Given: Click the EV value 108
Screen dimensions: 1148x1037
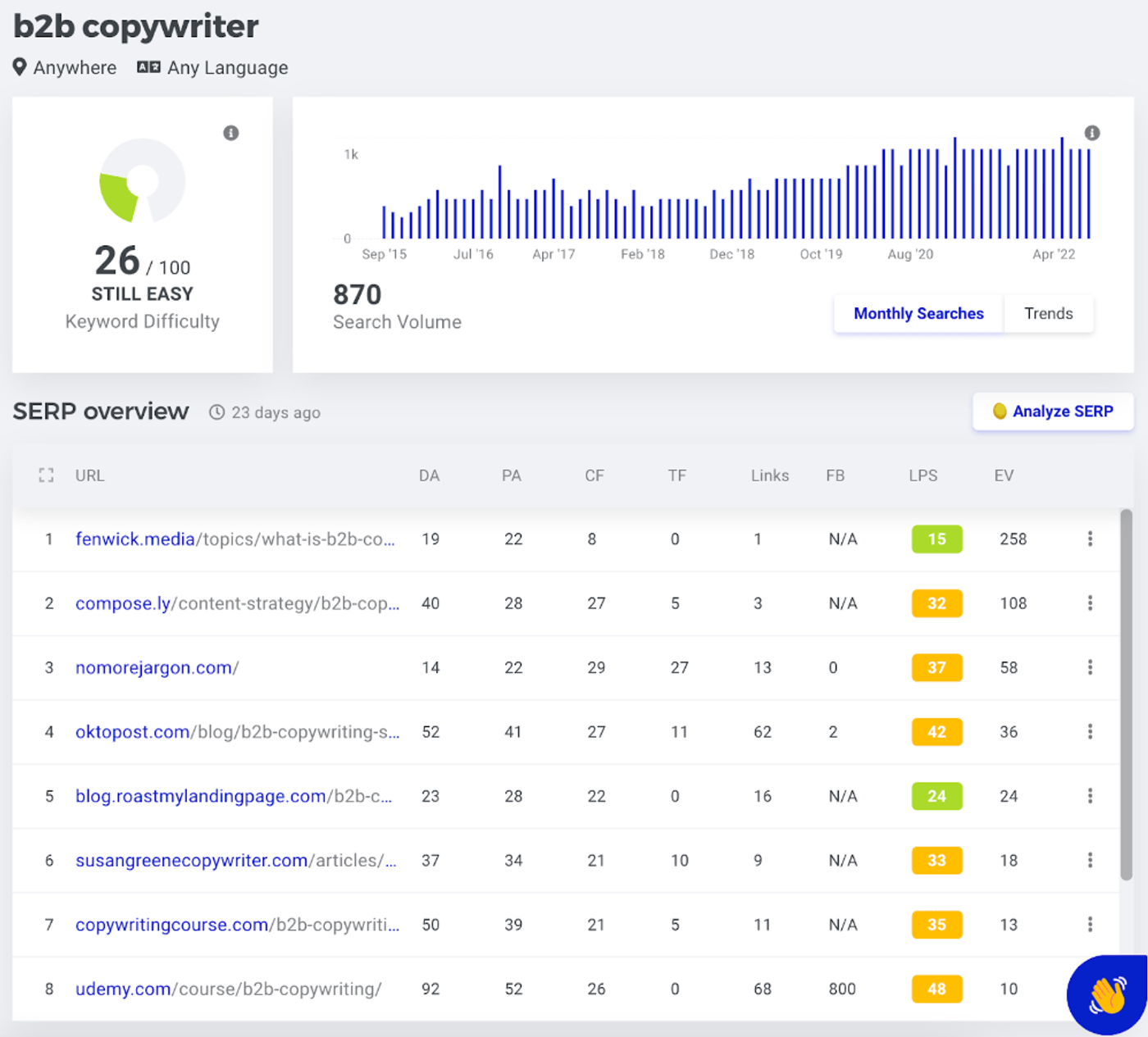Looking at the screenshot, I should click(1013, 603).
